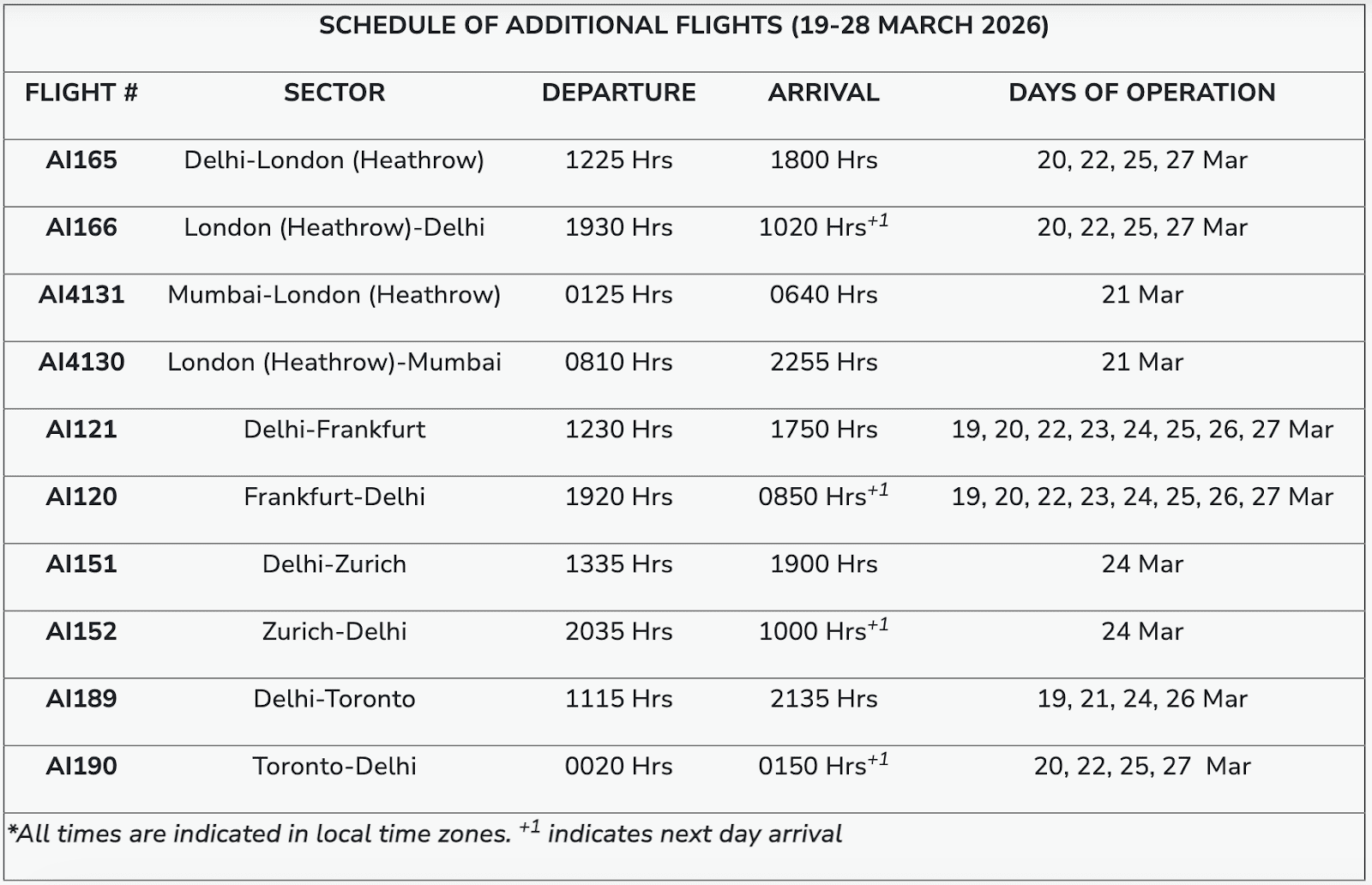Click the FLIGHT # column header

81,93
